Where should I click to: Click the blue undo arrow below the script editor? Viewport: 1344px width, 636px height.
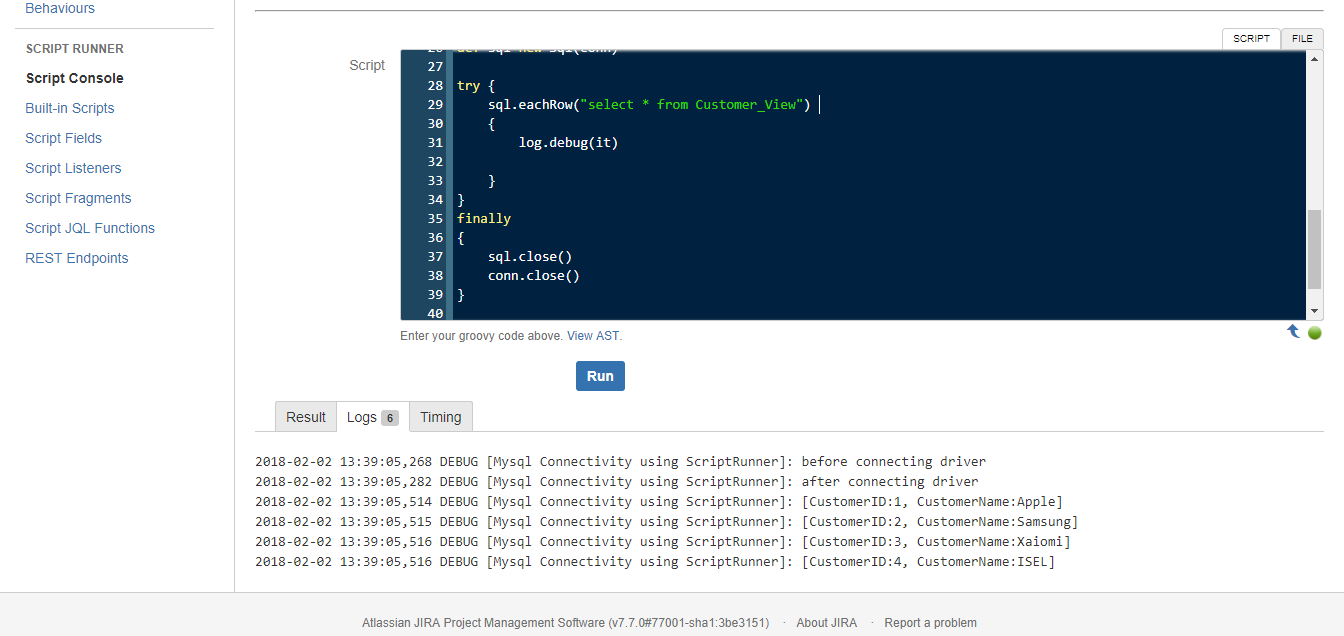(1293, 331)
